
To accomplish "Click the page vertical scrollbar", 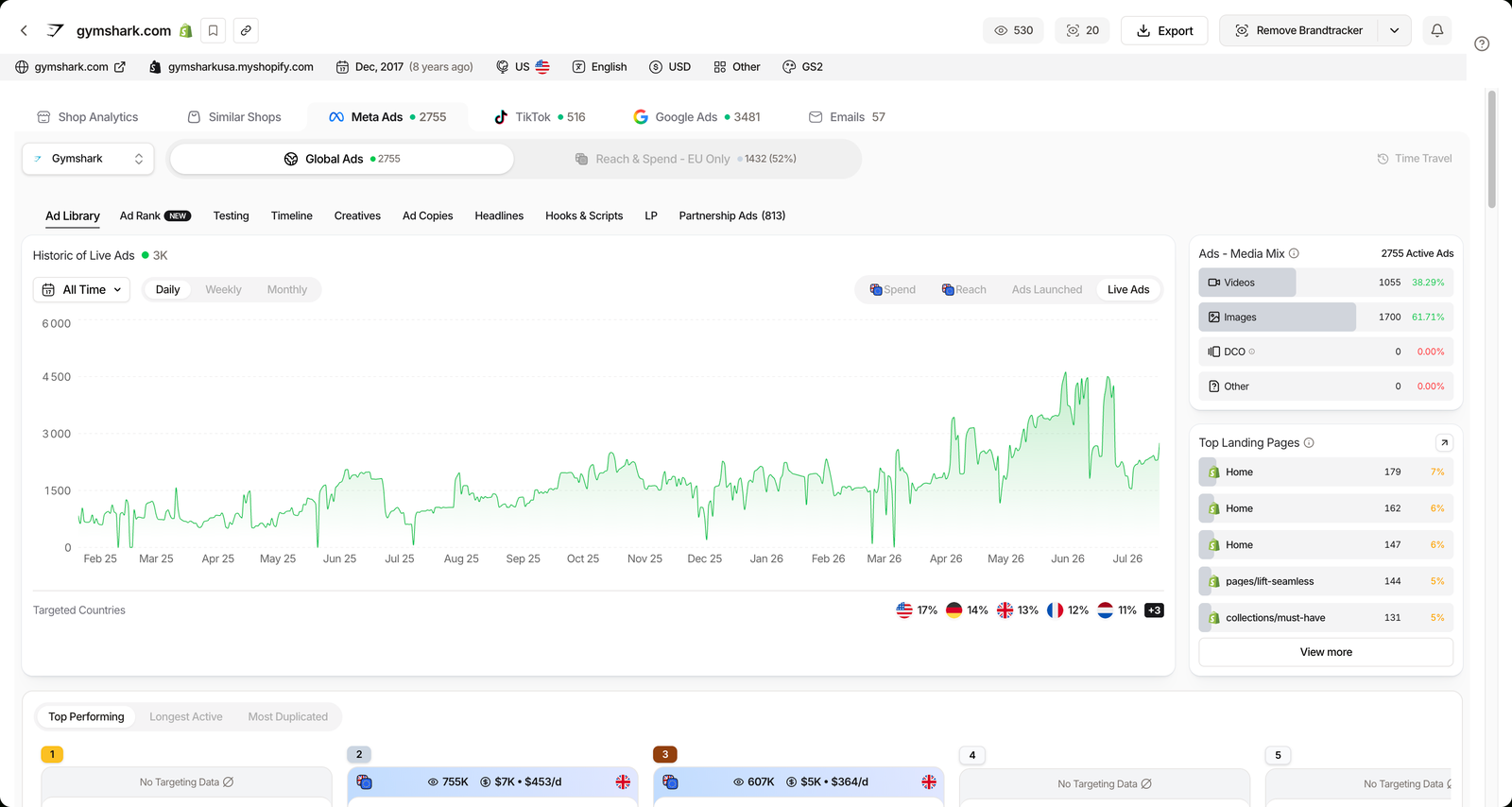I will (1492, 149).
